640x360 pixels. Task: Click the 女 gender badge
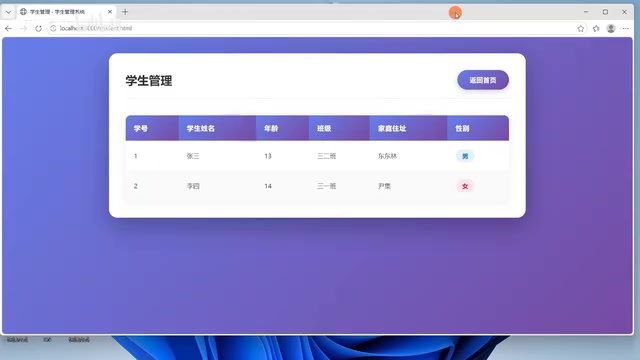point(465,187)
